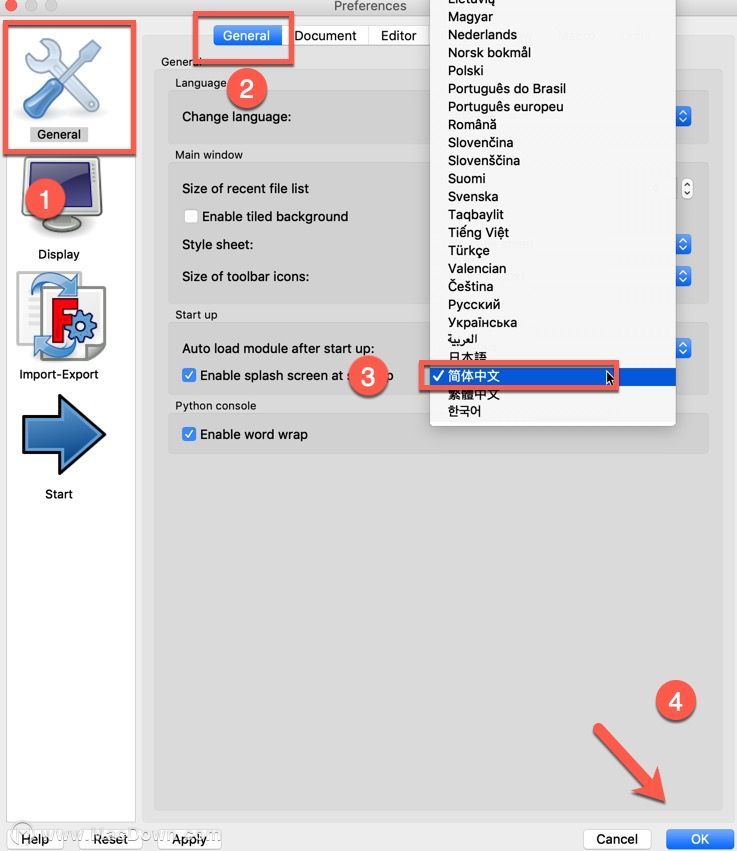Click the Reset button
737x851 pixels.
pyautogui.click(x=110, y=839)
